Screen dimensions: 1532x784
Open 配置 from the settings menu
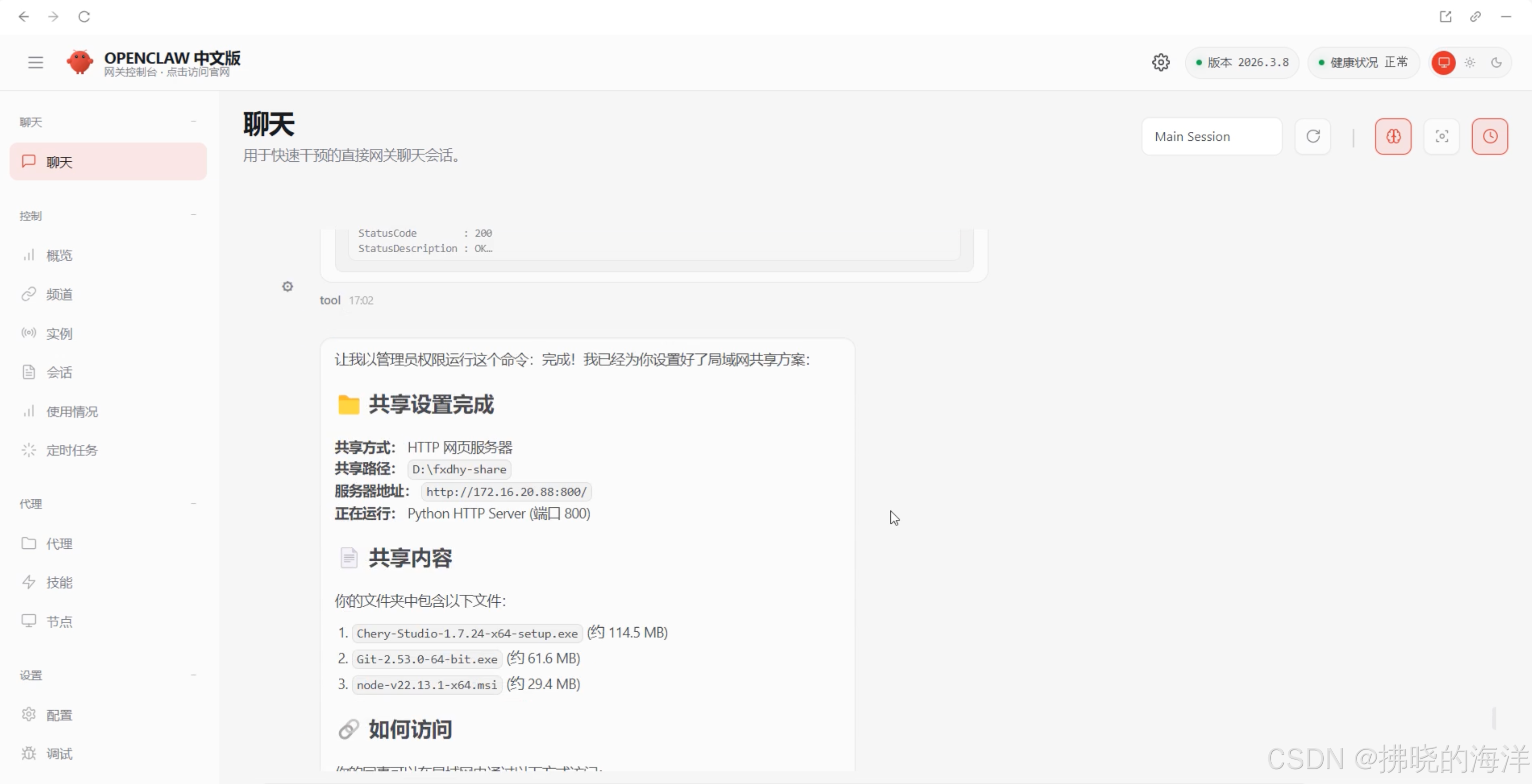click(x=59, y=715)
